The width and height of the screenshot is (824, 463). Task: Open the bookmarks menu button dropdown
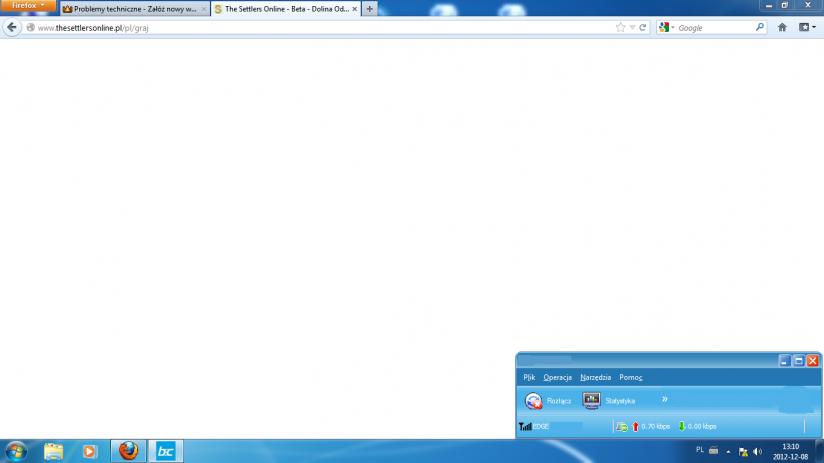pos(806,27)
